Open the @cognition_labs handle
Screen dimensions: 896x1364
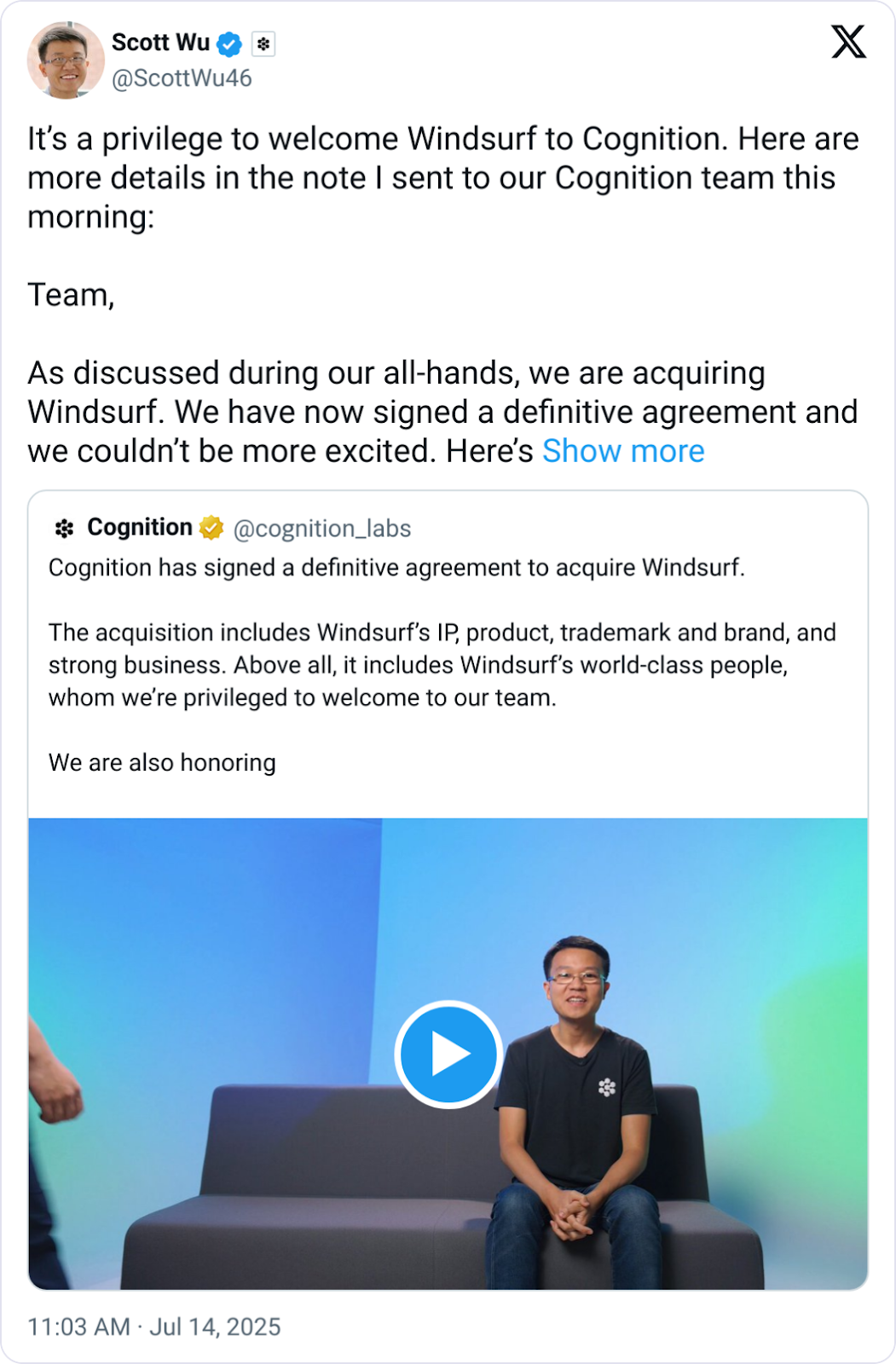pyautogui.click(x=322, y=529)
